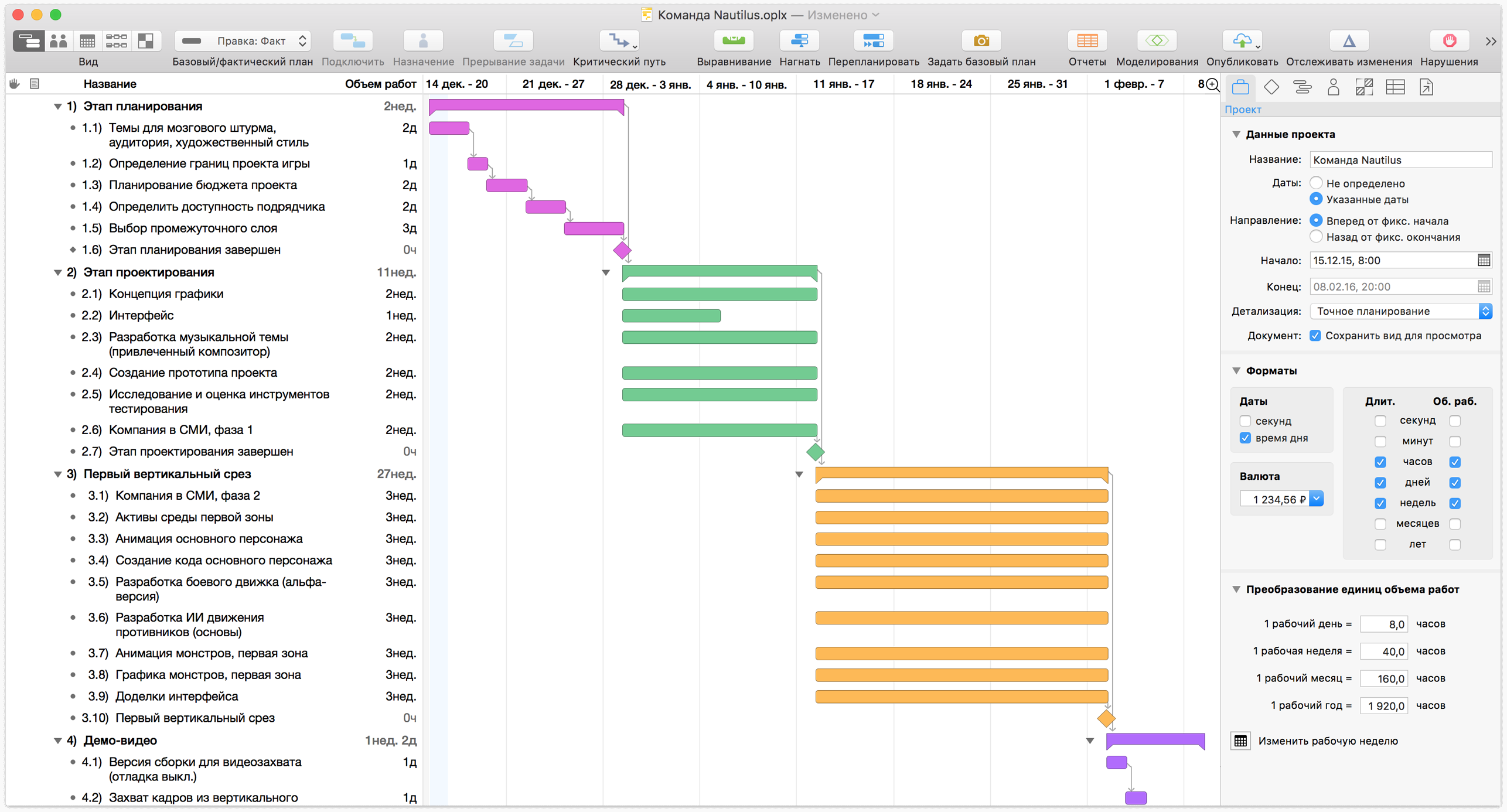1507x812 pixels.
Task: Open Task inspector tab
Action: [x=1303, y=88]
